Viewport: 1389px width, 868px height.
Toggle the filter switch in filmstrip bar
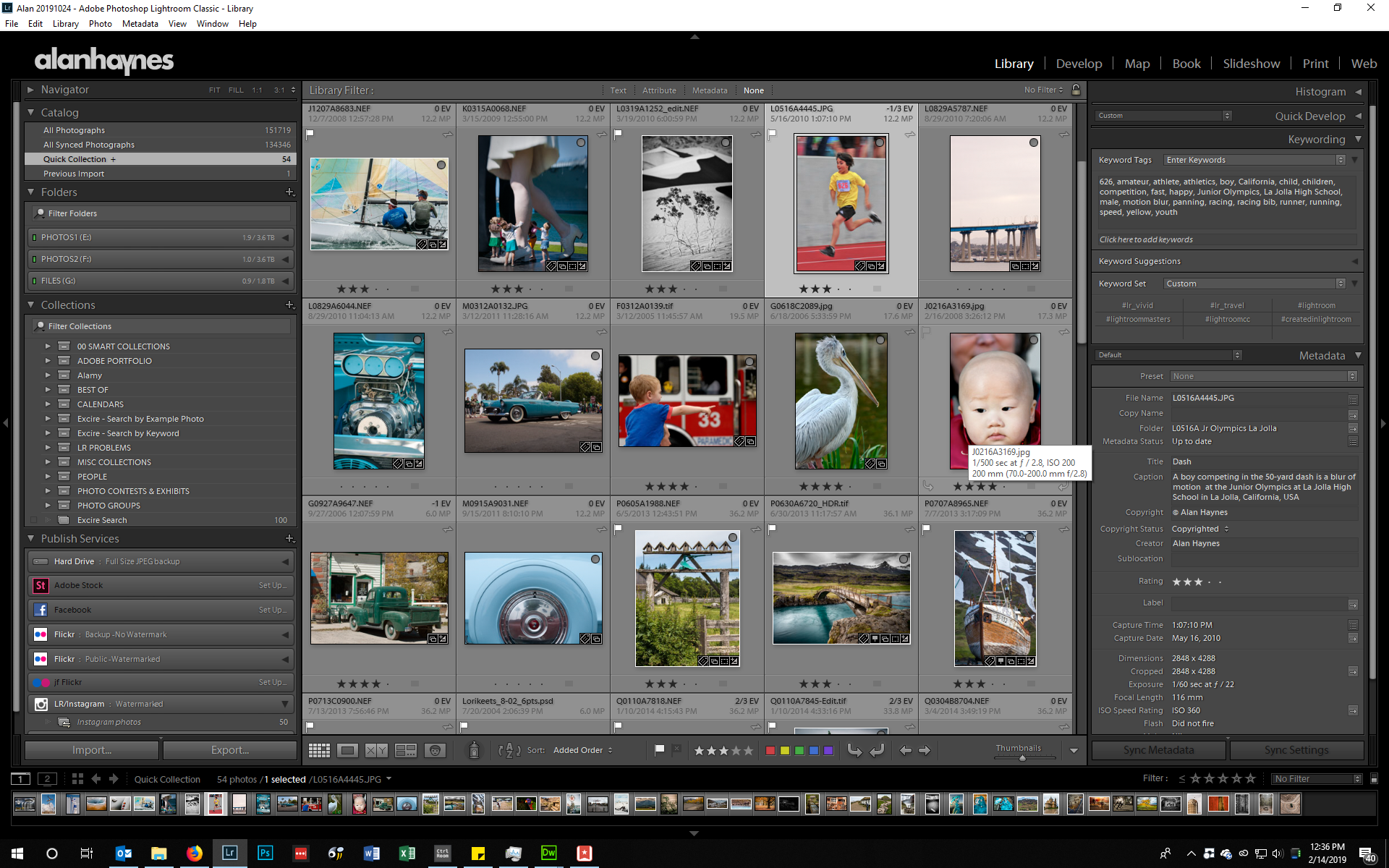click(1374, 779)
